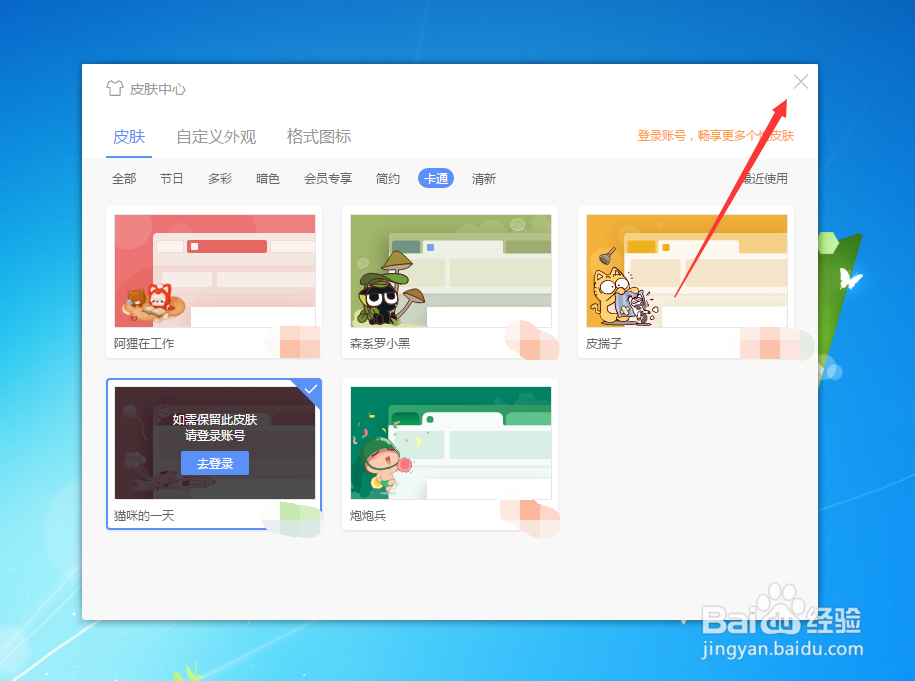Select the 阿狸在工作 skin thumbnail

[x=215, y=271]
